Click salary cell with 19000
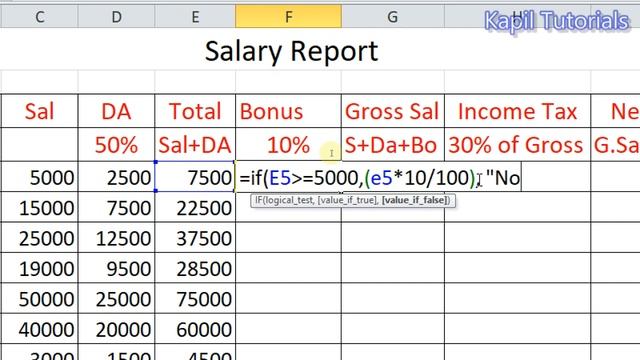640x360 pixels. 39,268
